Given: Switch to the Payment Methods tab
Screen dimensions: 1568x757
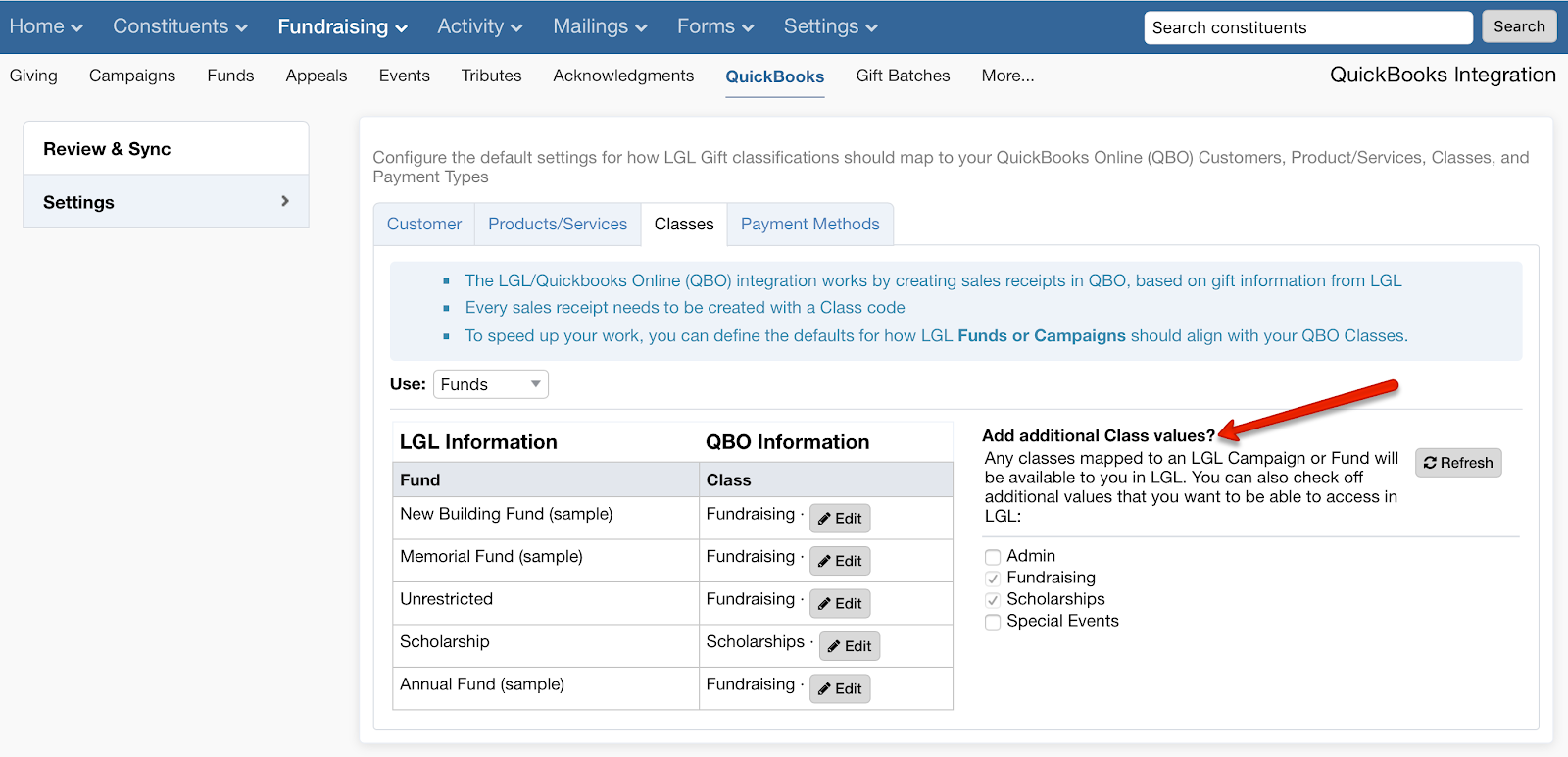Looking at the screenshot, I should (810, 224).
